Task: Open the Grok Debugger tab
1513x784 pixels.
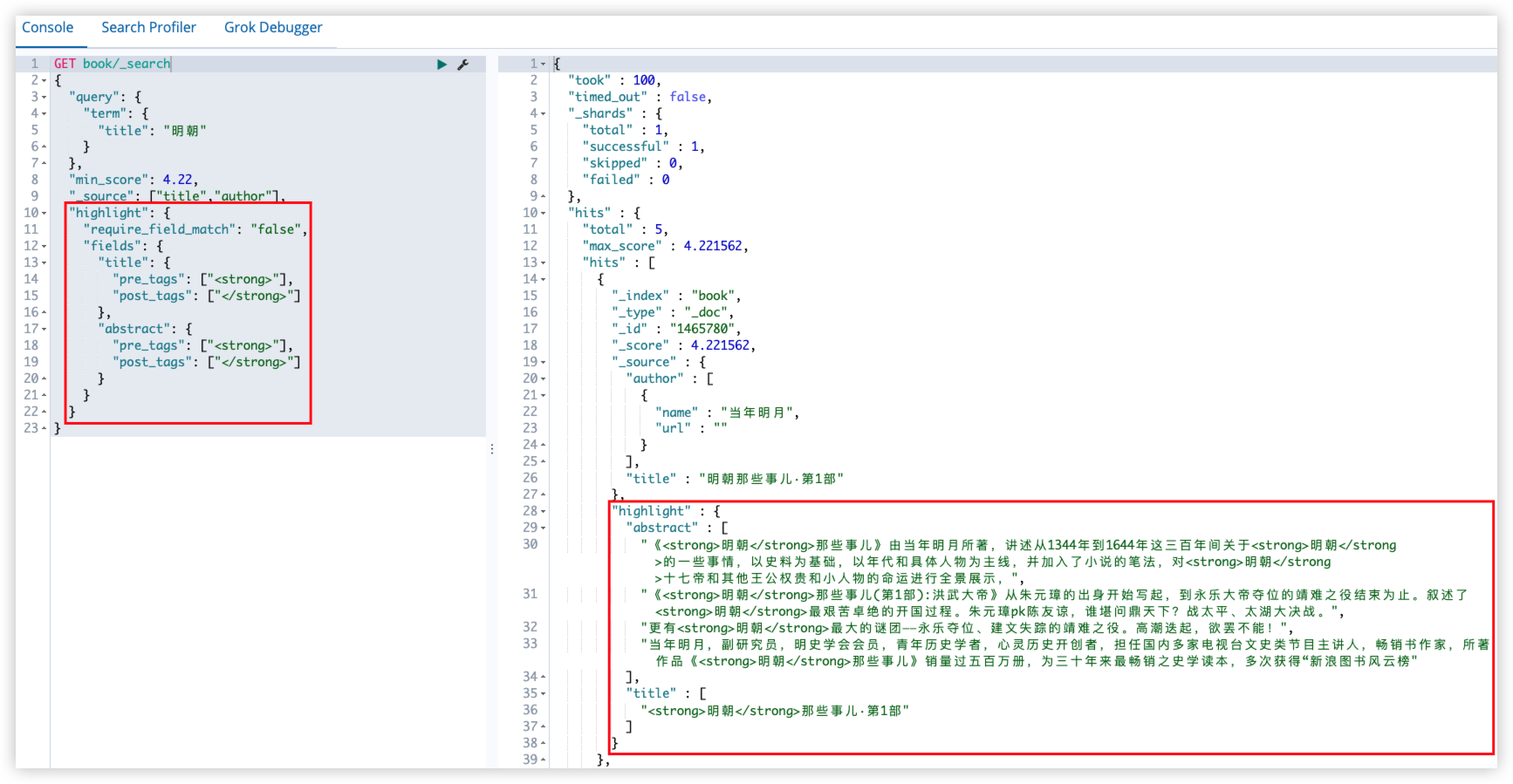Action: 273,27
